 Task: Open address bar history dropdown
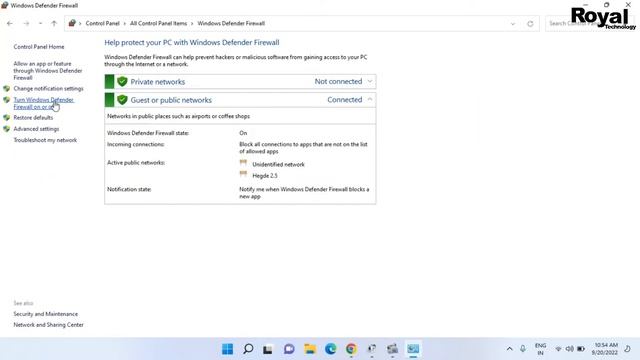point(513,24)
